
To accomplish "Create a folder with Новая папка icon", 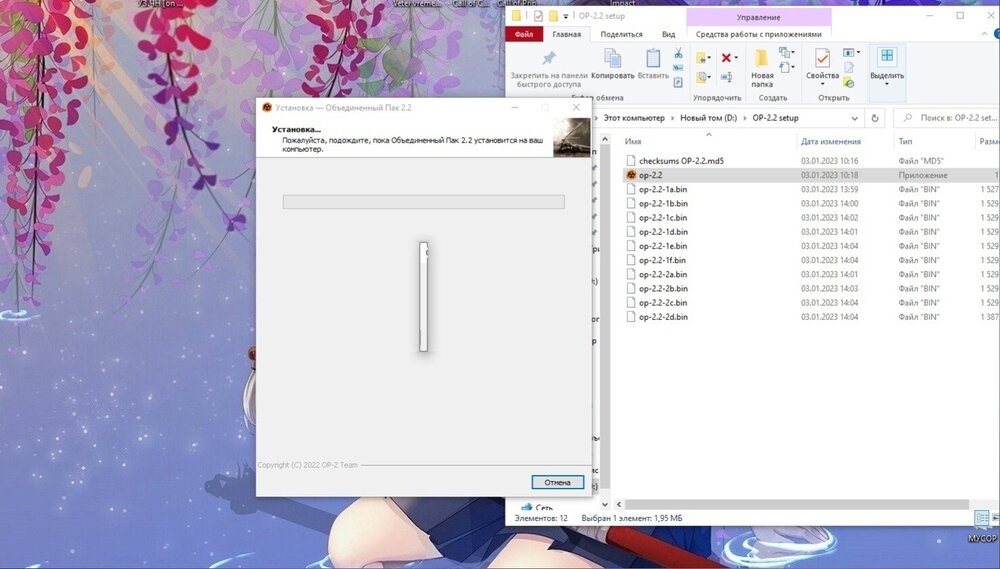I will click(x=762, y=59).
